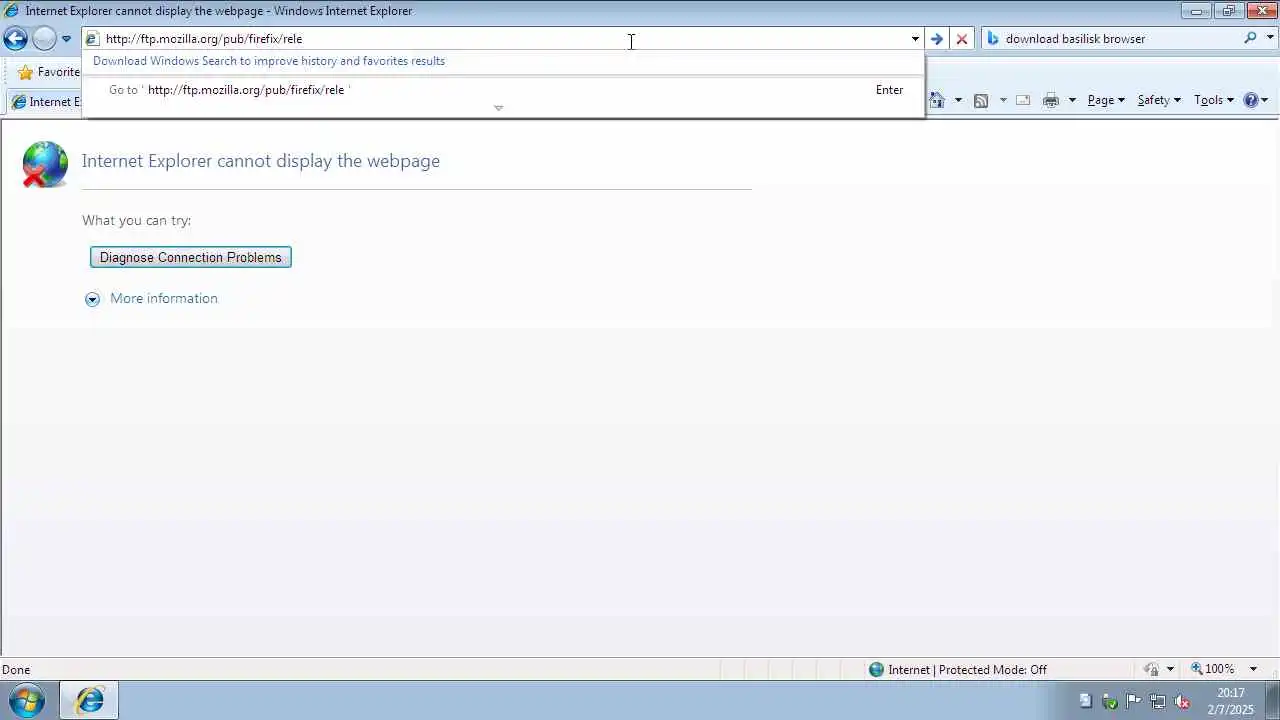Viewport: 1280px width, 720px height.
Task: Click the page favicon in the address bar
Action: click(92, 39)
